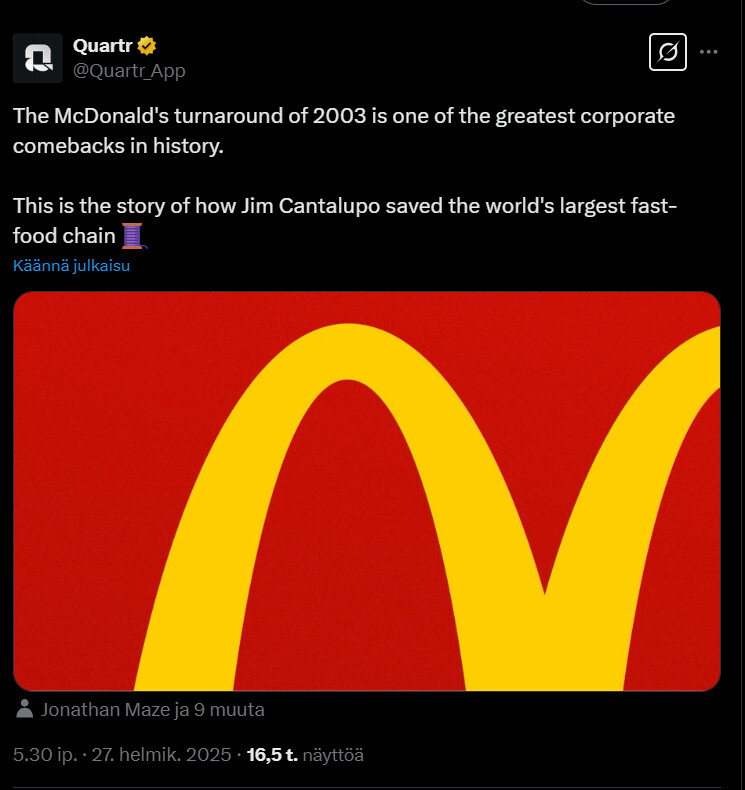The height and width of the screenshot is (790, 745).
Task: Open Grok actions icon on post
Action: 667,52
